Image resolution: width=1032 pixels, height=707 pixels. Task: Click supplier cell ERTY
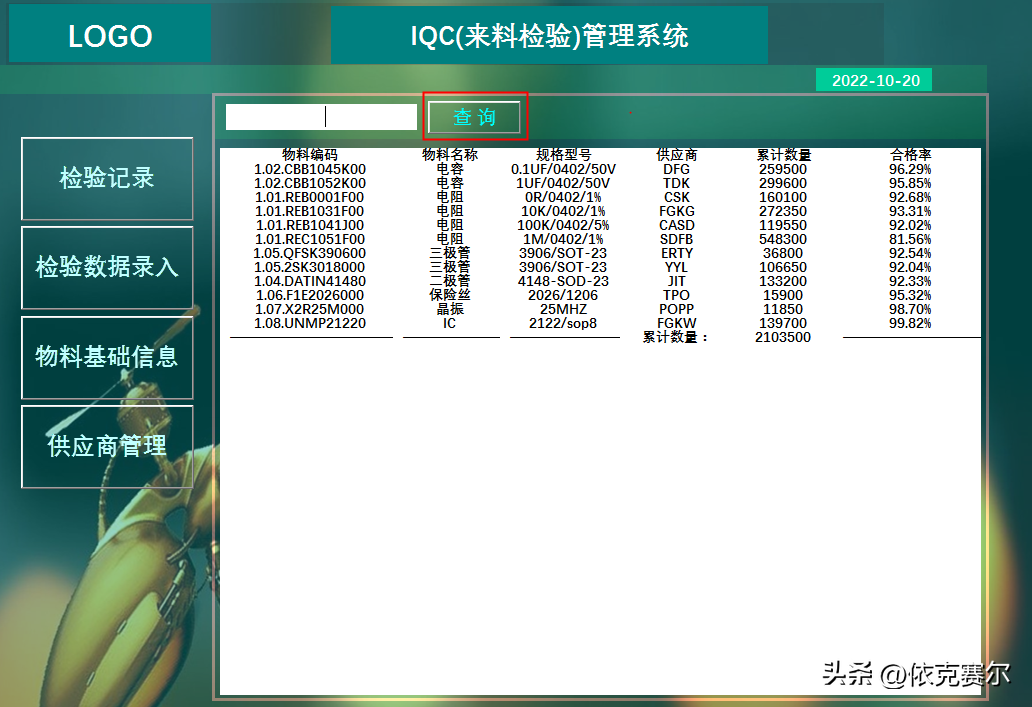click(x=677, y=253)
